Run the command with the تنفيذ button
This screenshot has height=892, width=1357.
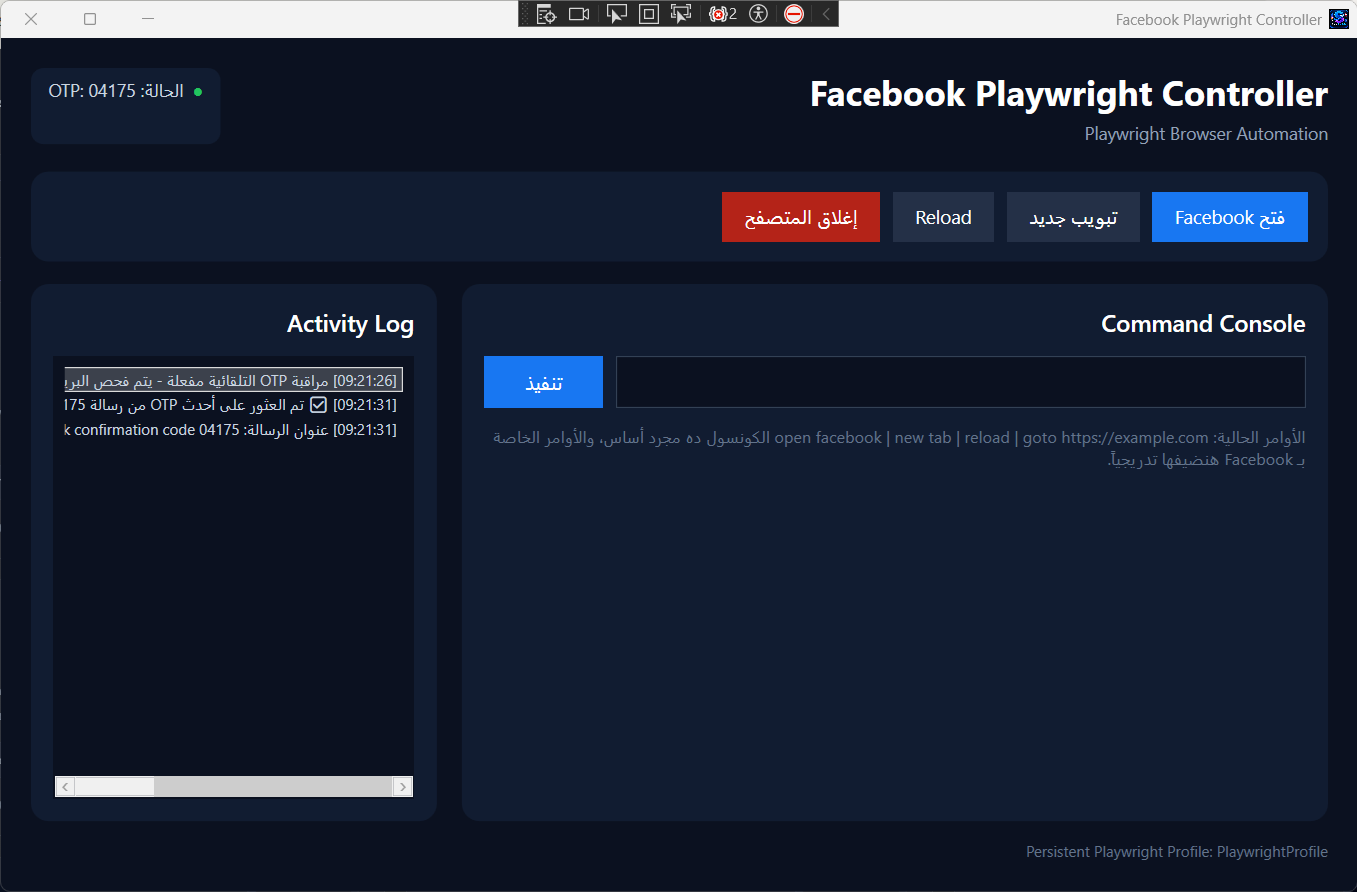coord(543,382)
